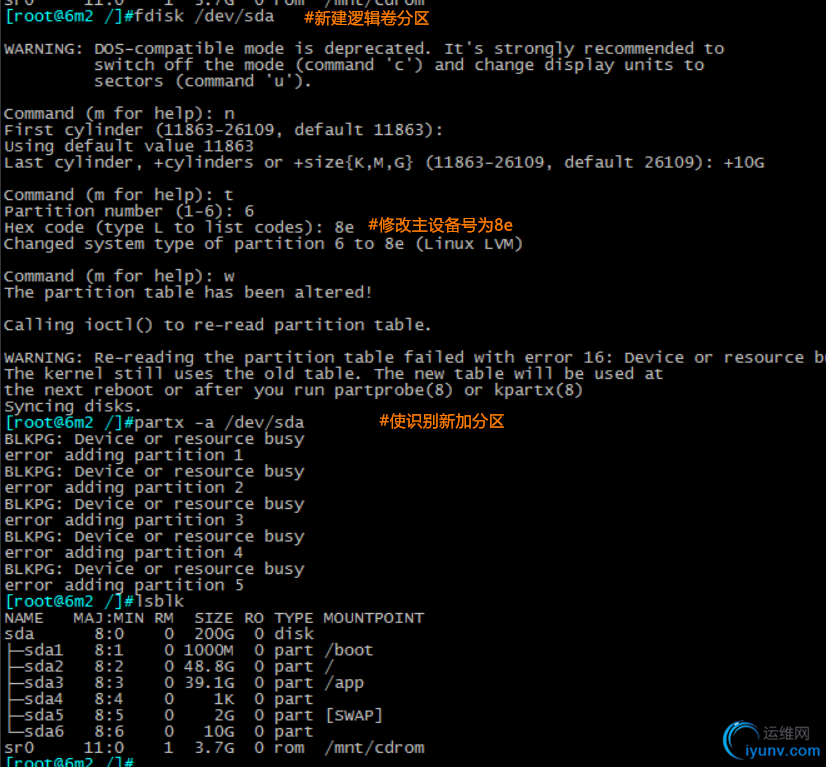The image size is (826, 767).
Task: Click '1000M' size value
Action: point(209,650)
